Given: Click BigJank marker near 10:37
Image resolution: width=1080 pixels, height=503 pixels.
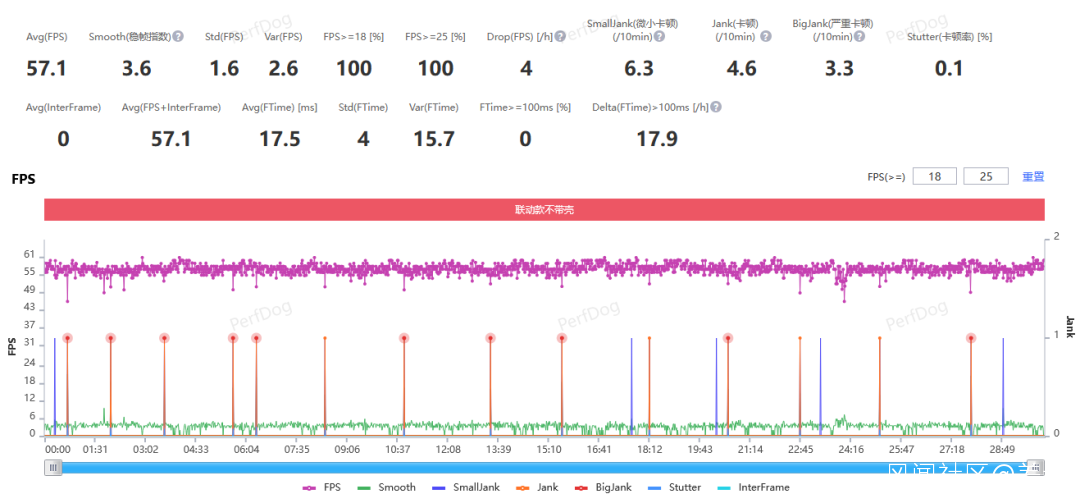Looking at the screenshot, I should (x=404, y=338).
